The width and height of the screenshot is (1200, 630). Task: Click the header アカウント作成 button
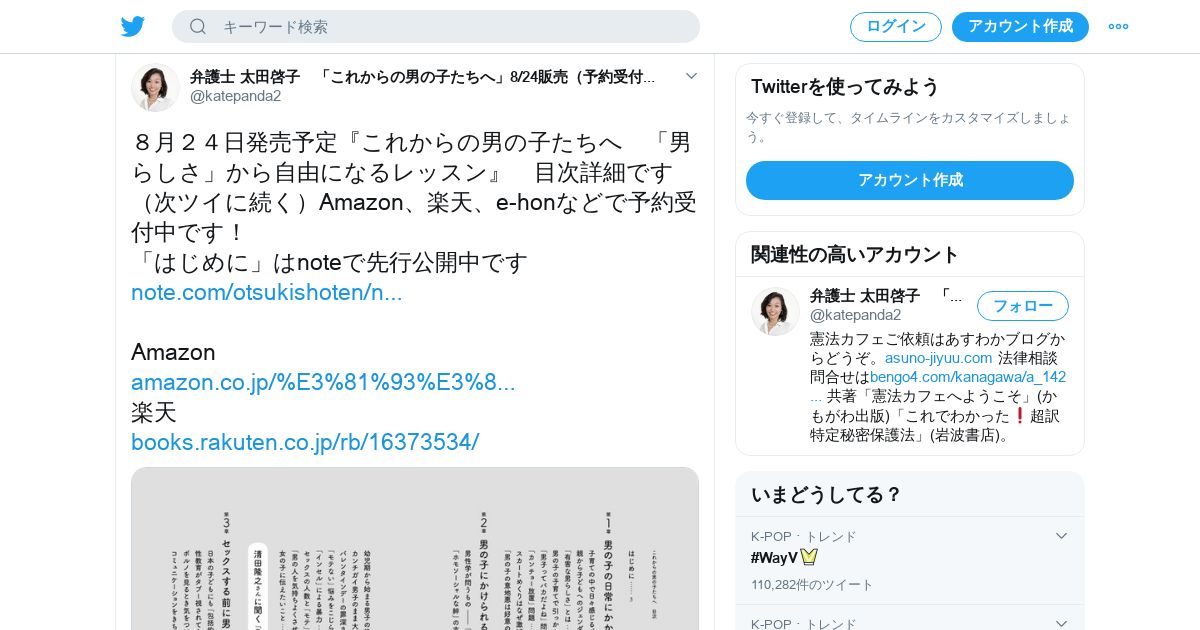[x=1020, y=27]
